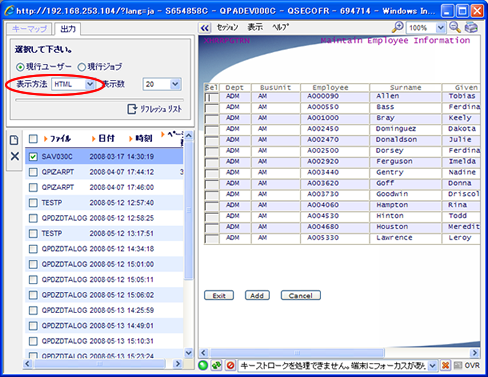Click the Cancel button

[301, 295]
